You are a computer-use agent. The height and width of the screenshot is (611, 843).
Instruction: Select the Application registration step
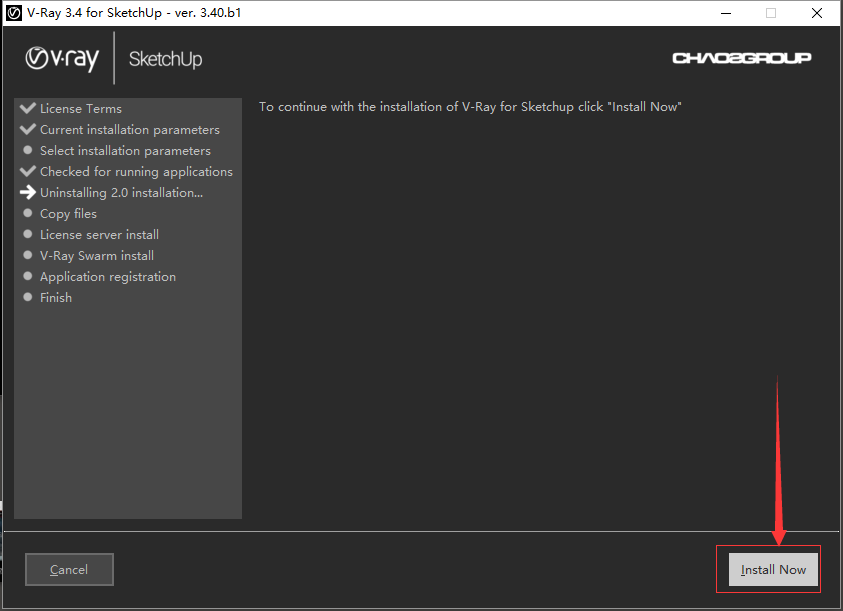107,276
